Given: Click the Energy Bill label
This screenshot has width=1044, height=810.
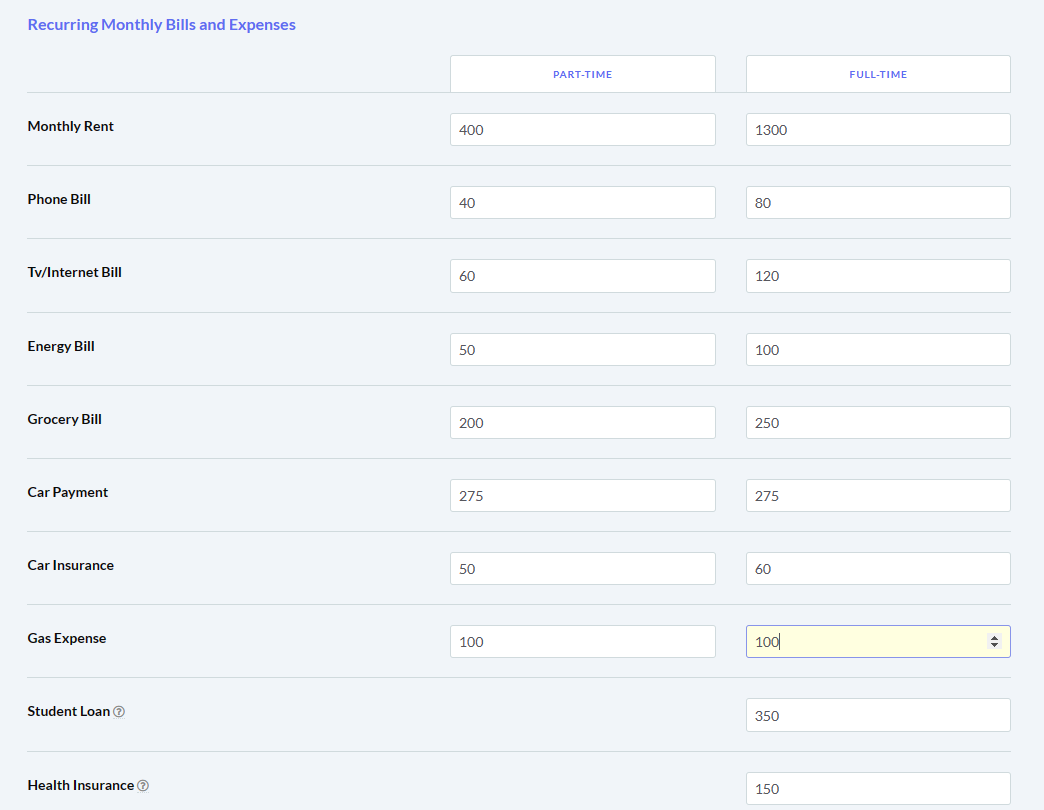Looking at the screenshot, I should (x=61, y=346).
